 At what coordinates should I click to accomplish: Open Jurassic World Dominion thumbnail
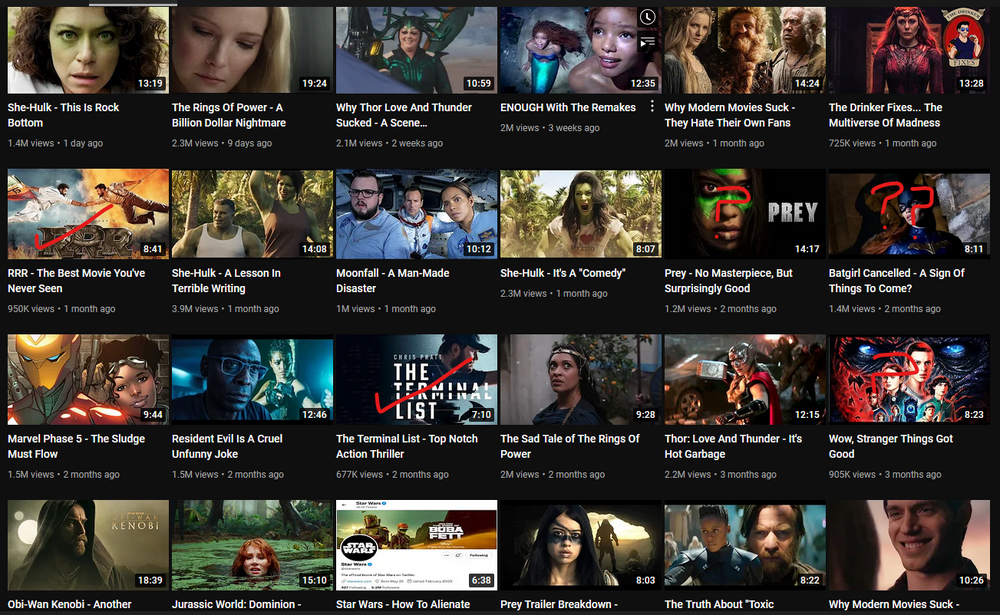[x=252, y=545]
